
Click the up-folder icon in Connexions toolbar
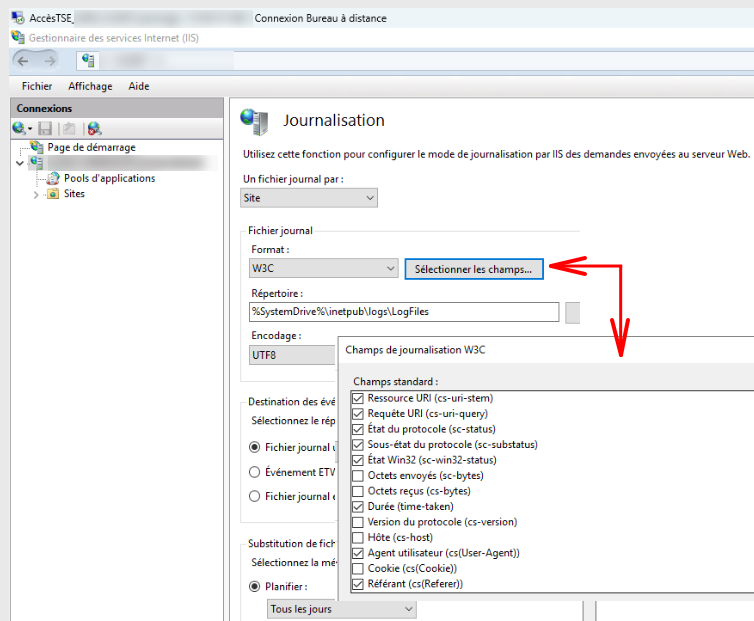tap(69, 128)
